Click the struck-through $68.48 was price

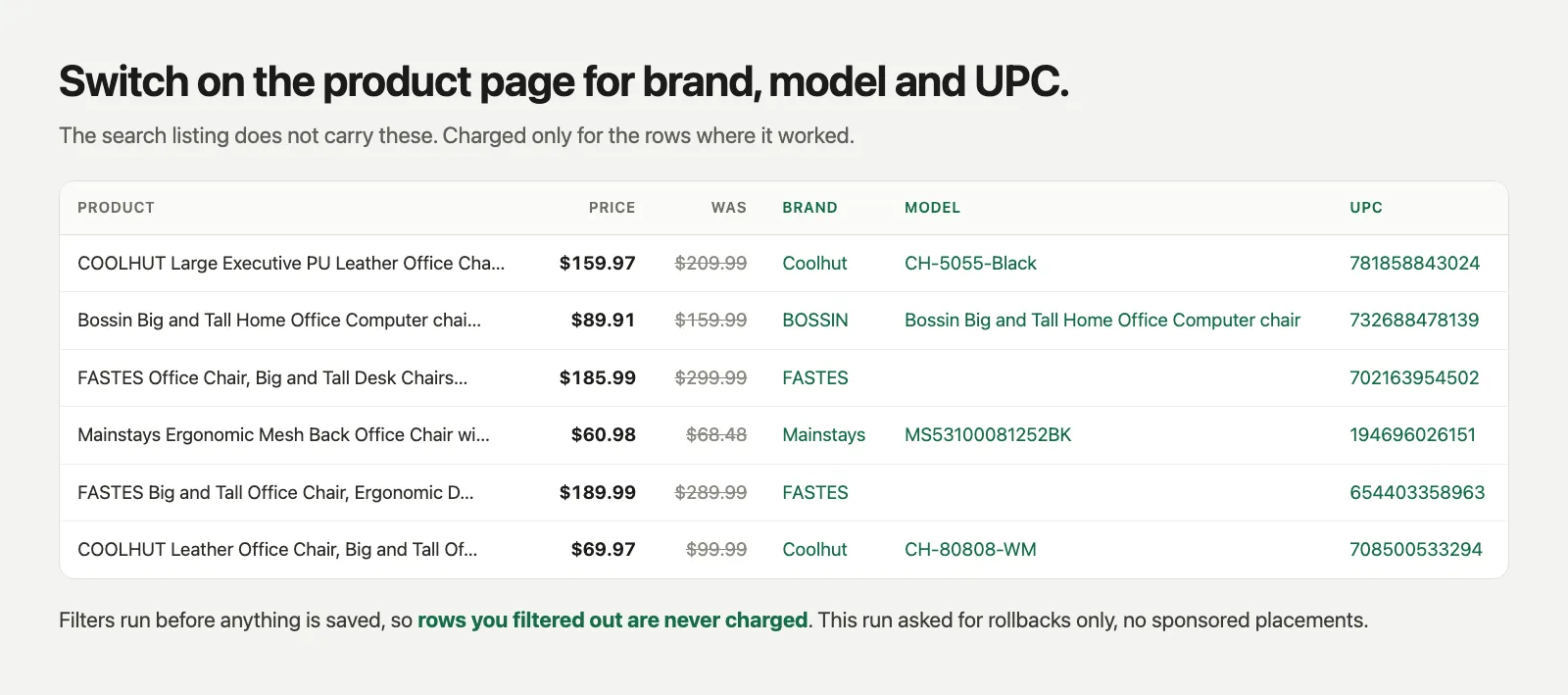point(716,434)
